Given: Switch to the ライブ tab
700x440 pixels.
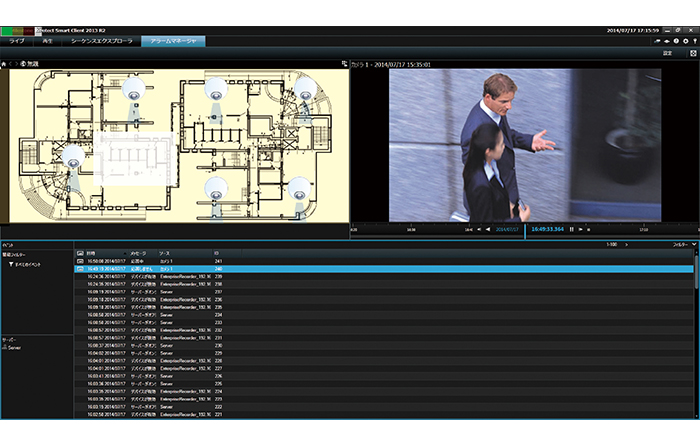Looking at the screenshot, I should click(17, 42).
